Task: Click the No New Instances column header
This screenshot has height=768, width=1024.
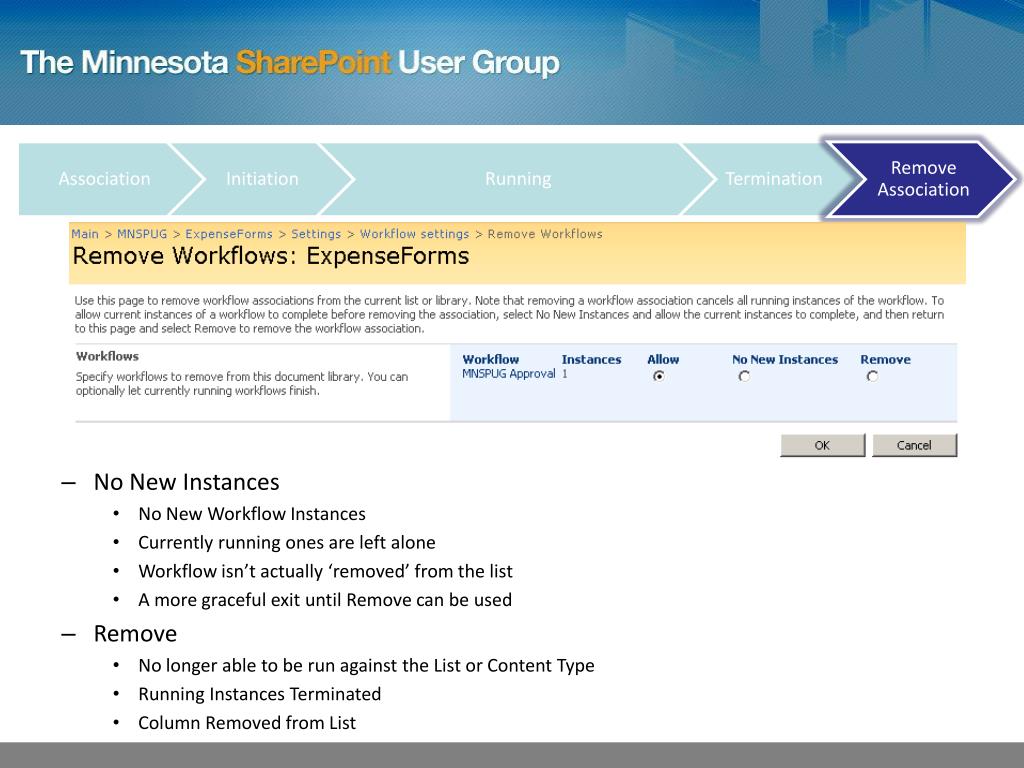Action: tap(785, 359)
